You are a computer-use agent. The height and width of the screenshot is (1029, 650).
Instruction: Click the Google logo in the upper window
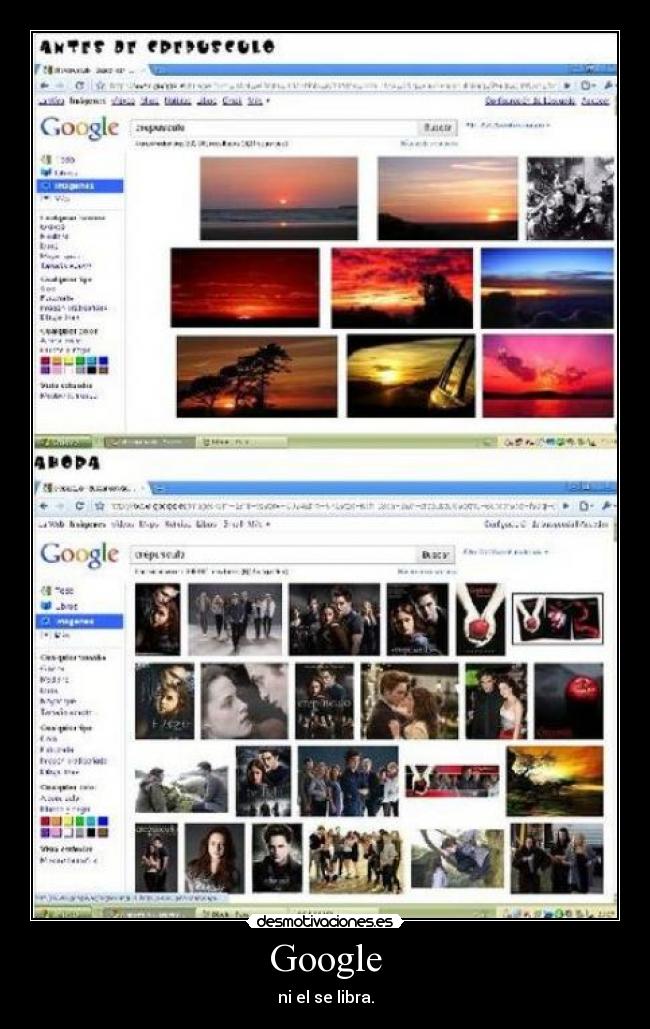(x=79, y=128)
